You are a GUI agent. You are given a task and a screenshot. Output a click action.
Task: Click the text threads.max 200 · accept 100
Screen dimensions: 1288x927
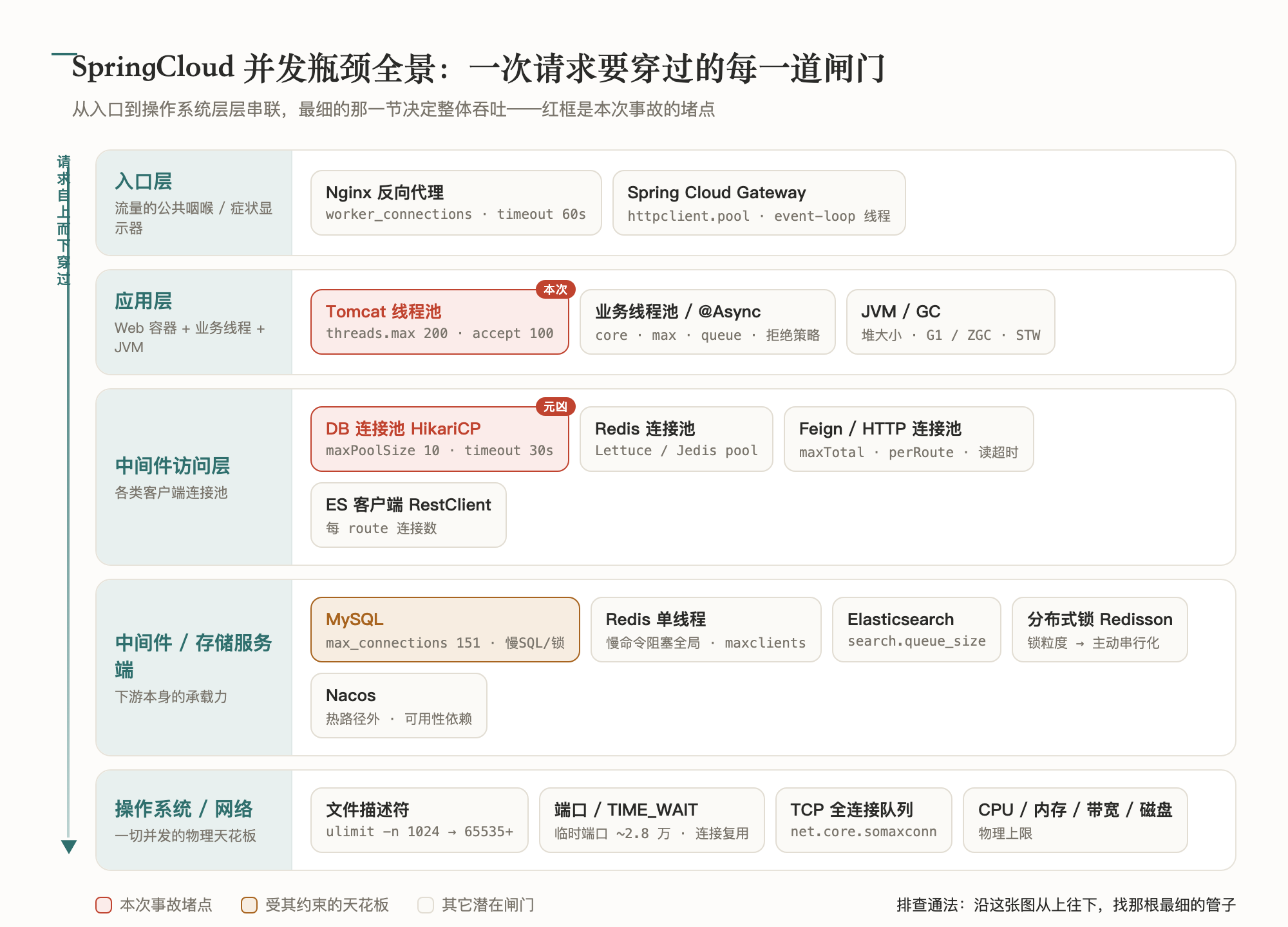440,333
